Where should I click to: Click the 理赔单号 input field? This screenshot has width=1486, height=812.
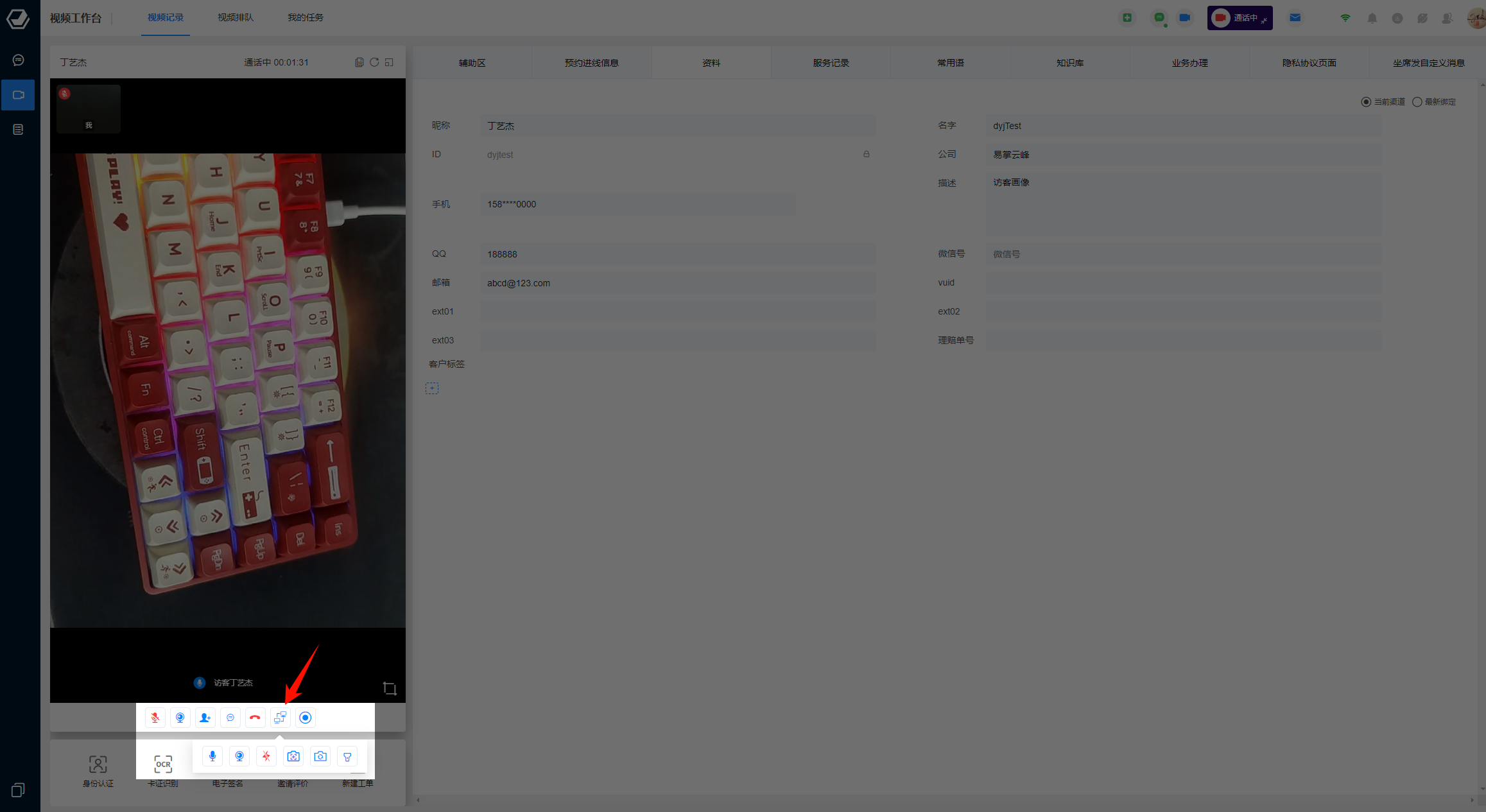[1184, 340]
